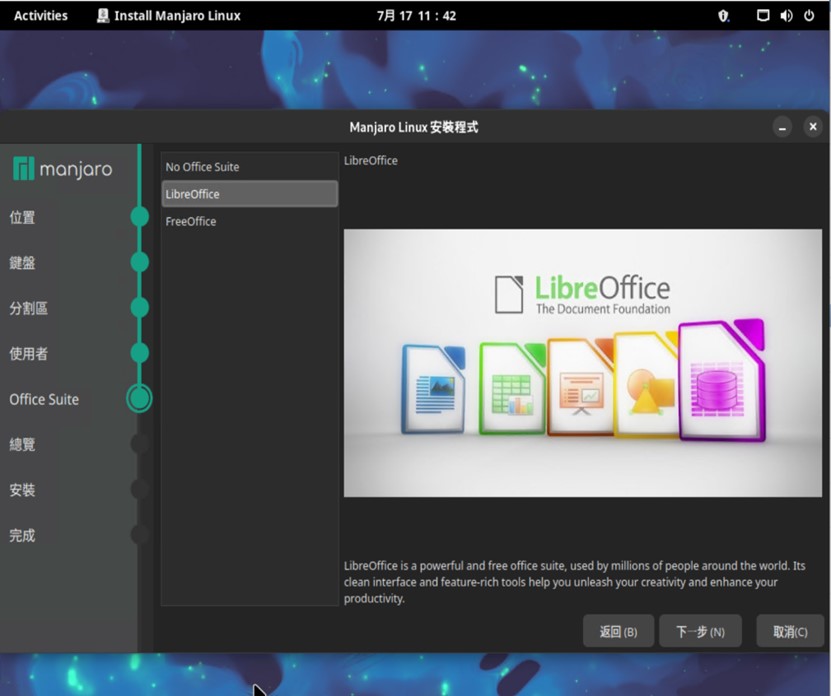Click the 分割區 step in the sidebar
Screen dimensions: 831x696
[x=29, y=309]
